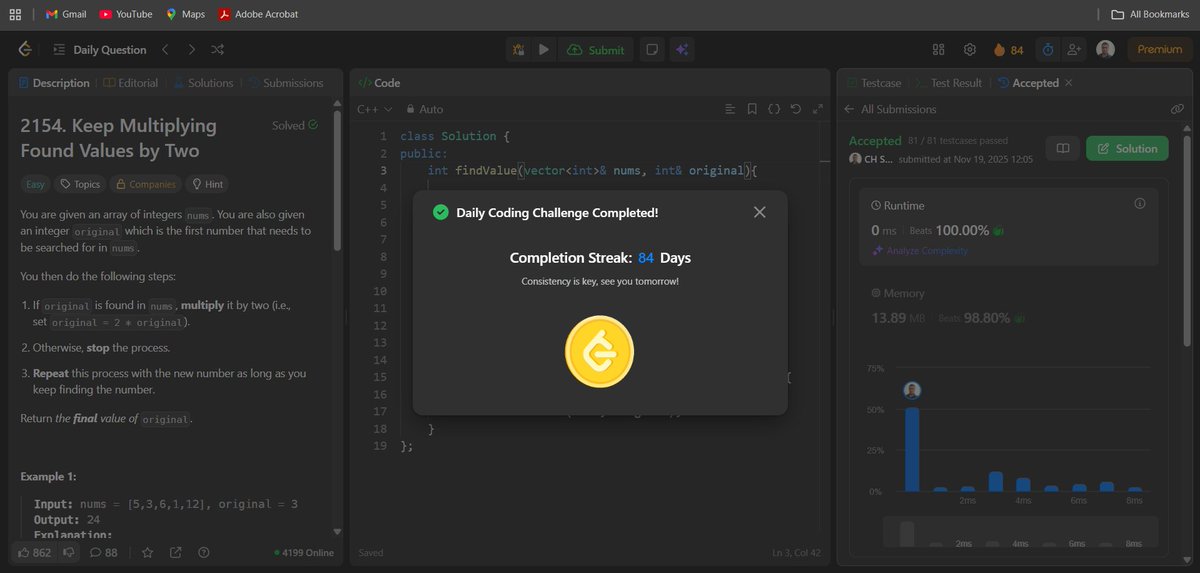Viewport: 1200px width, 573px height.
Task: Click the Easy difficulty tag
Action: pyautogui.click(x=35, y=184)
